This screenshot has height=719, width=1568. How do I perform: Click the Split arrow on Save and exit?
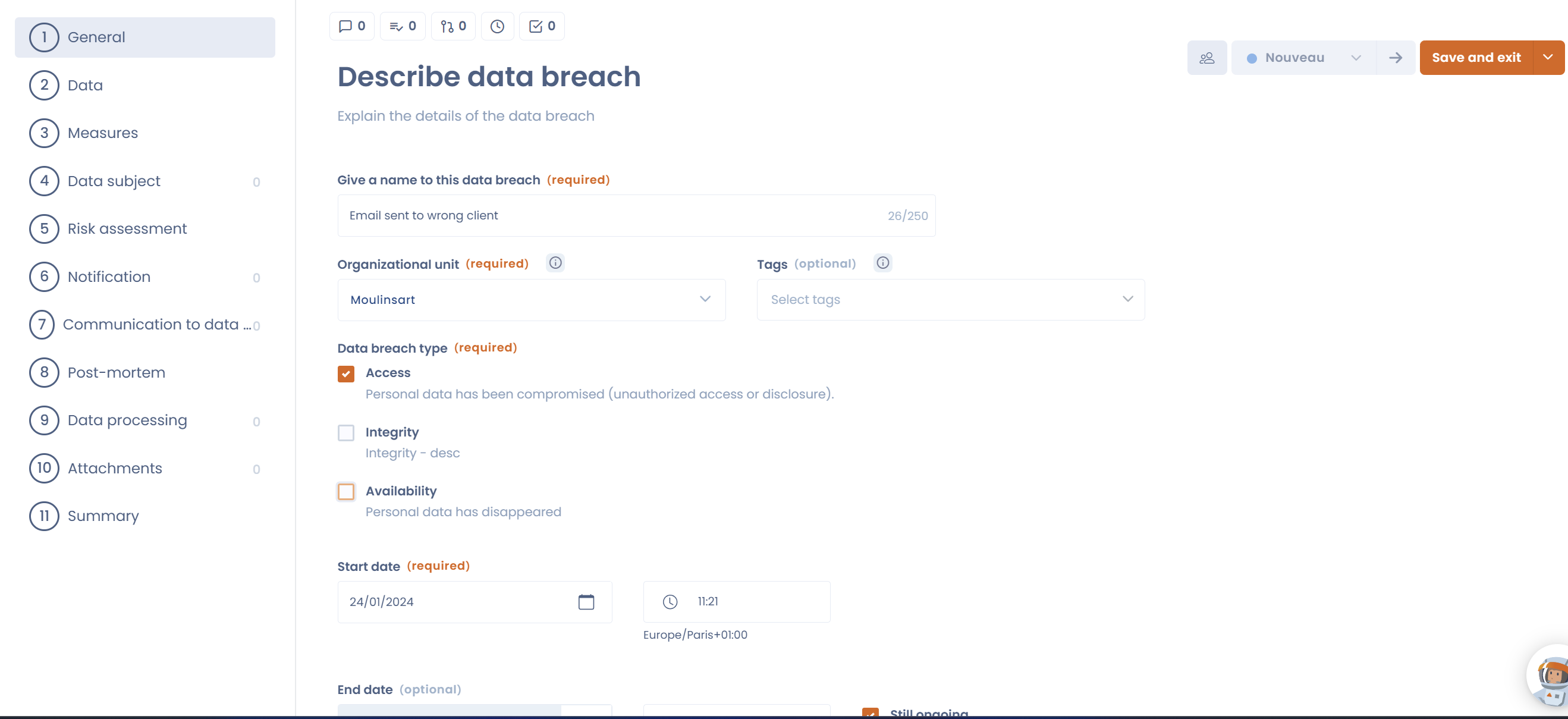pyautogui.click(x=1548, y=57)
